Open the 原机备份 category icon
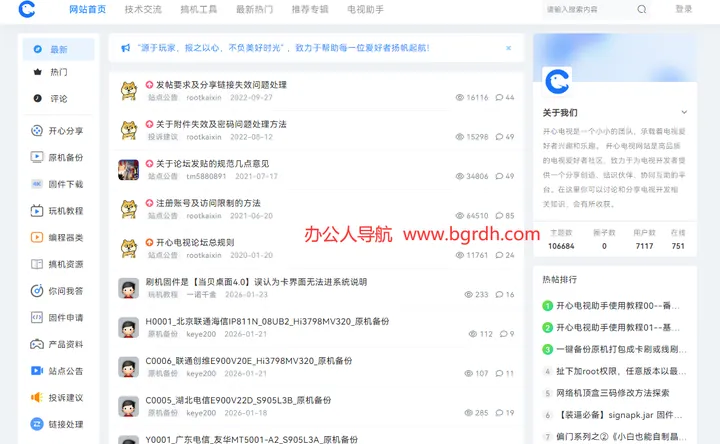The image size is (720, 444). pos(37,157)
